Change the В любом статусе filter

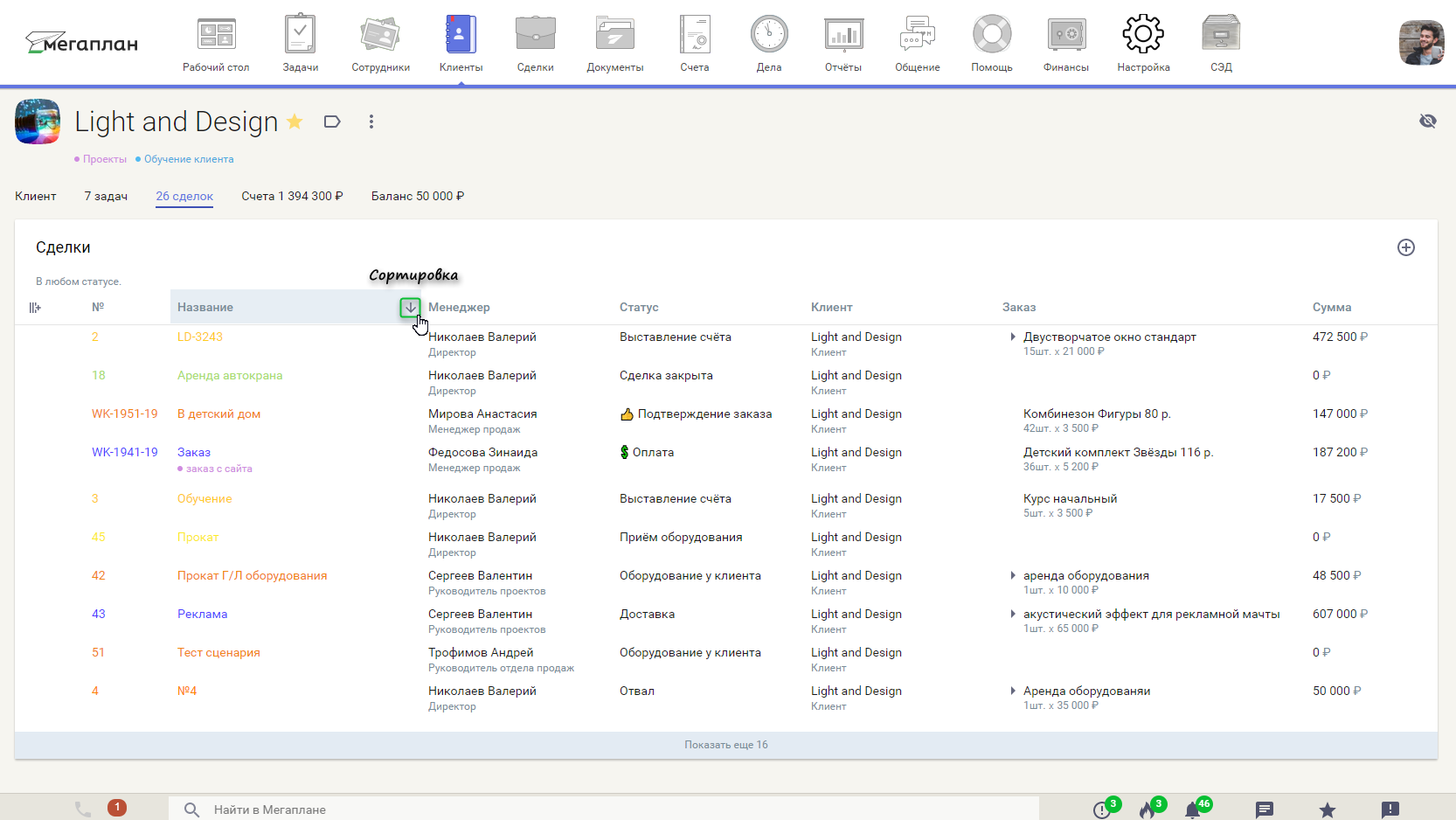point(79,281)
